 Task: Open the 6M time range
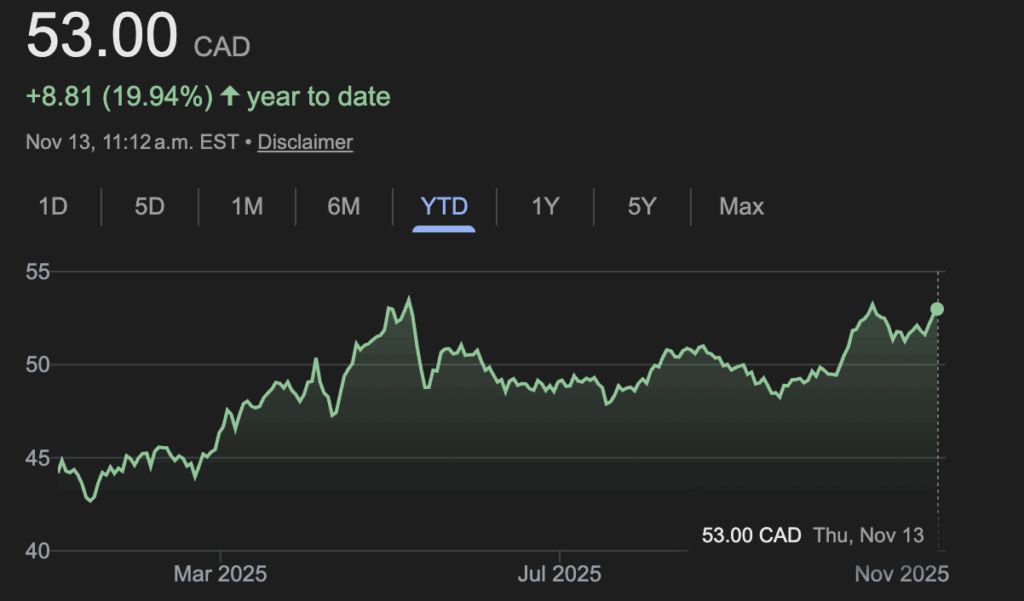343,207
